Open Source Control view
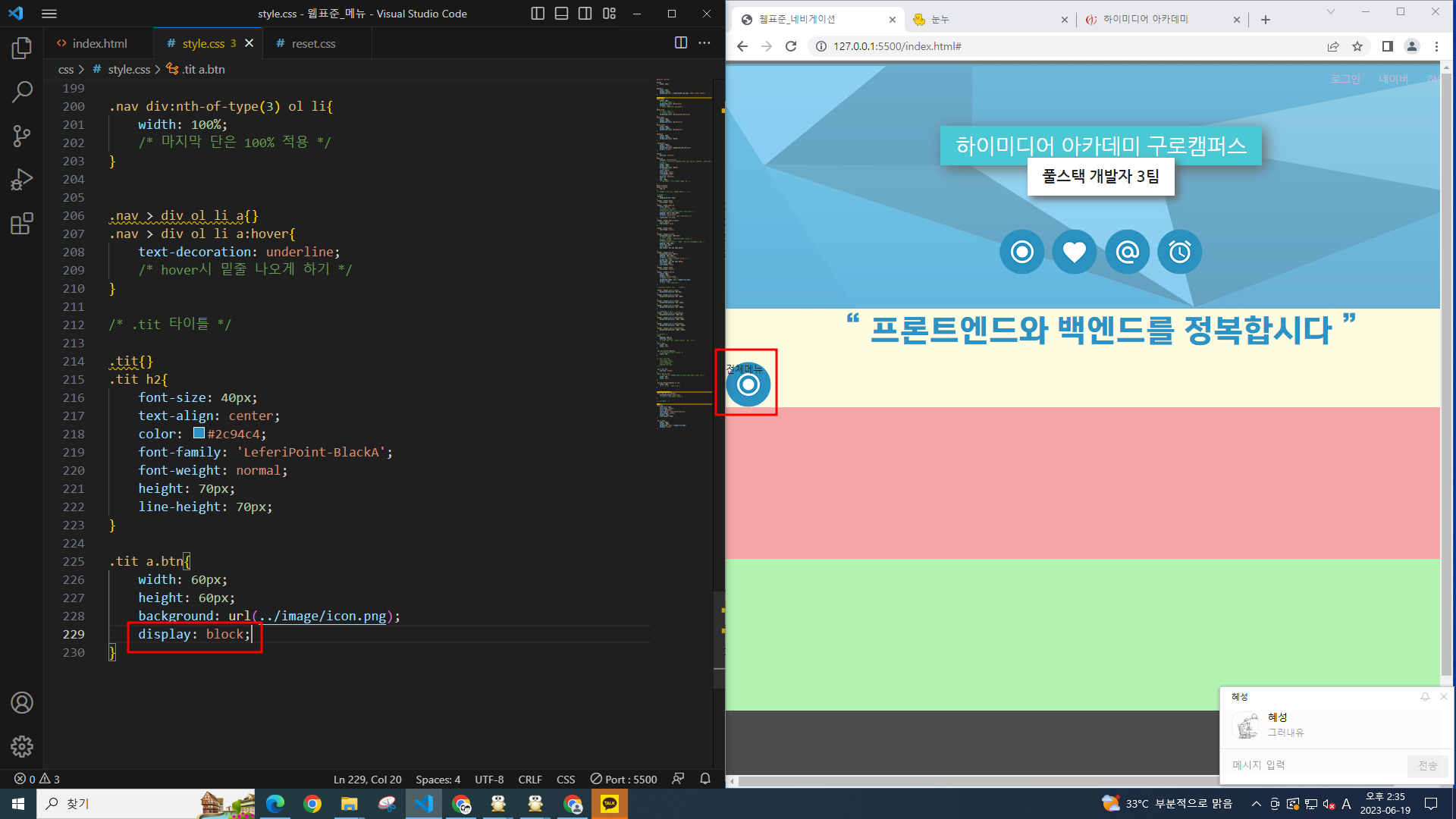 coord(22,136)
